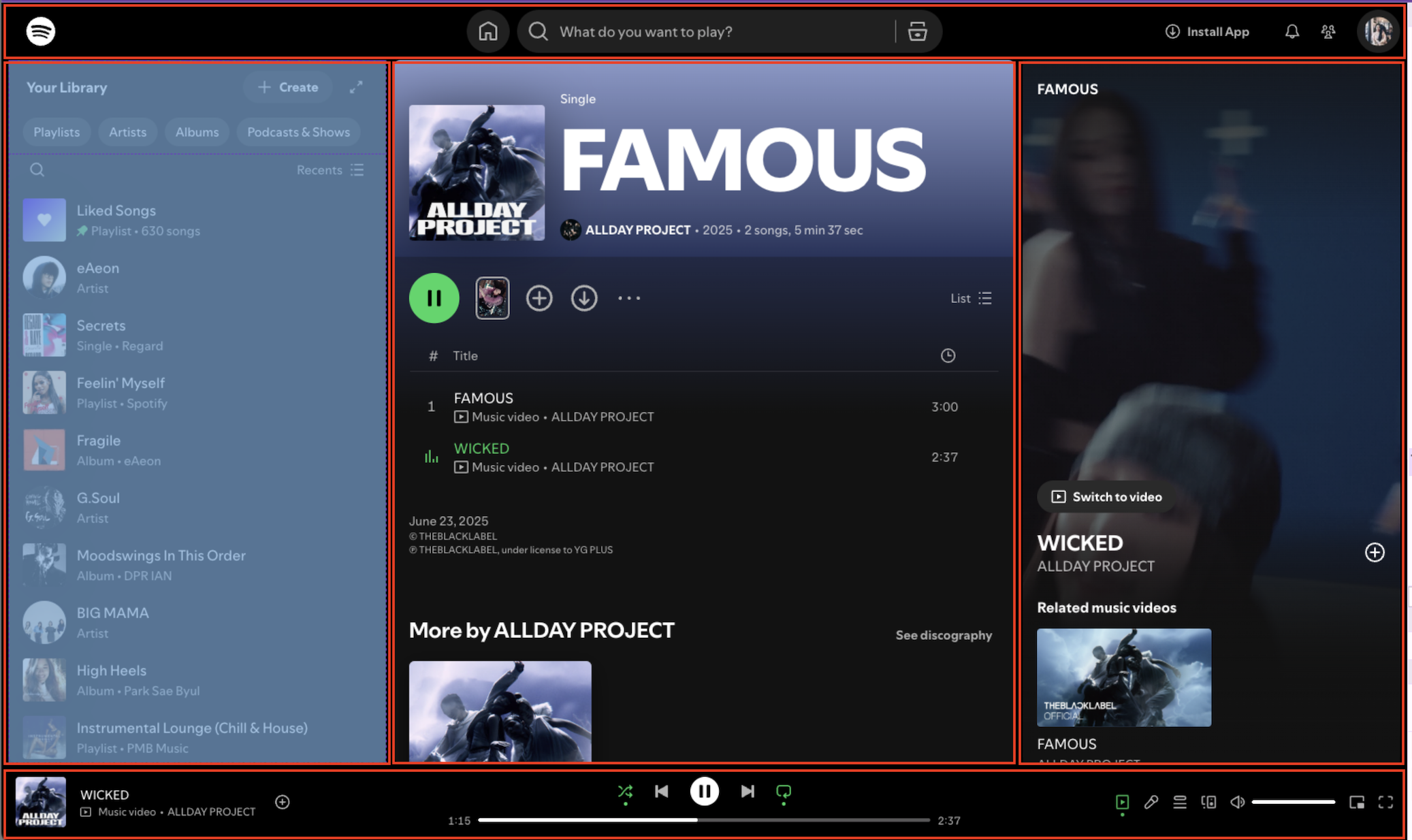The width and height of the screenshot is (1412, 840).
Task: Select the Podcasts & Shows filter
Action: [298, 132]
